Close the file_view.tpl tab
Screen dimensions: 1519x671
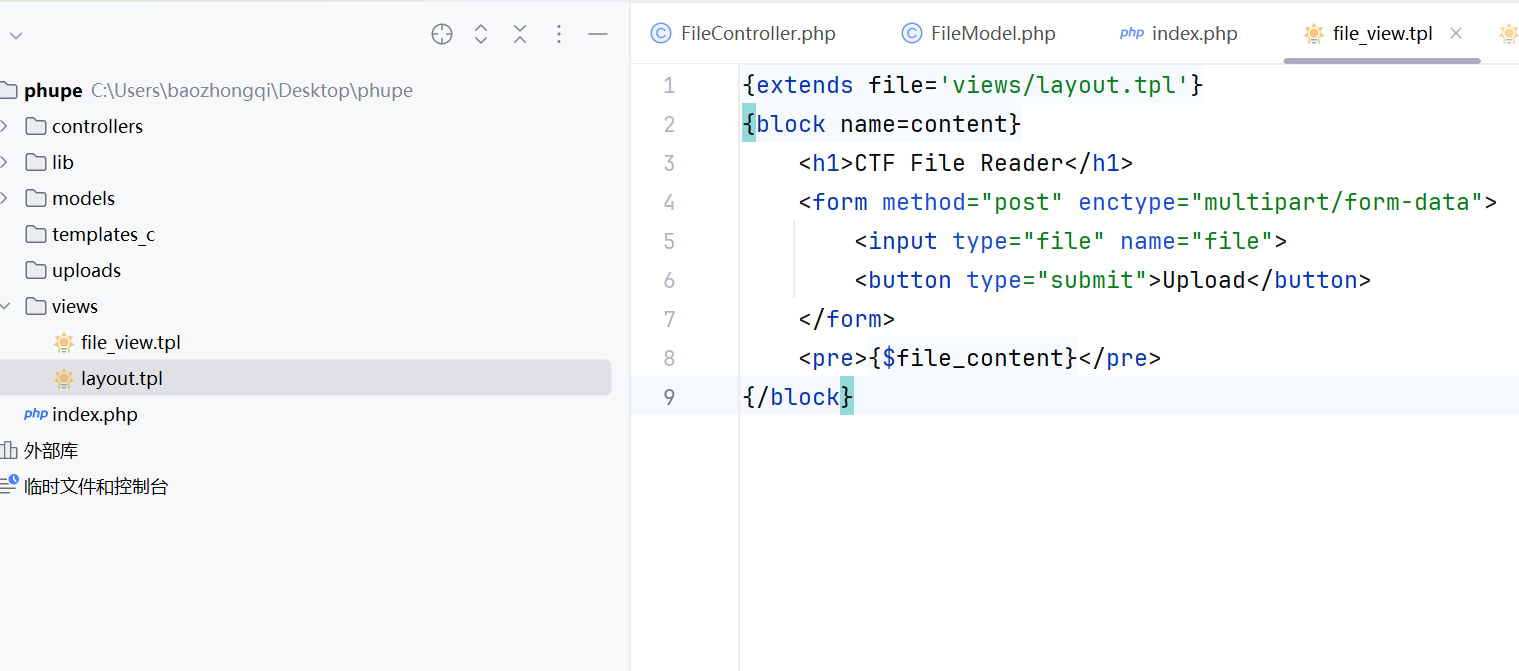pyautogui.click(x=1456, y=33)
